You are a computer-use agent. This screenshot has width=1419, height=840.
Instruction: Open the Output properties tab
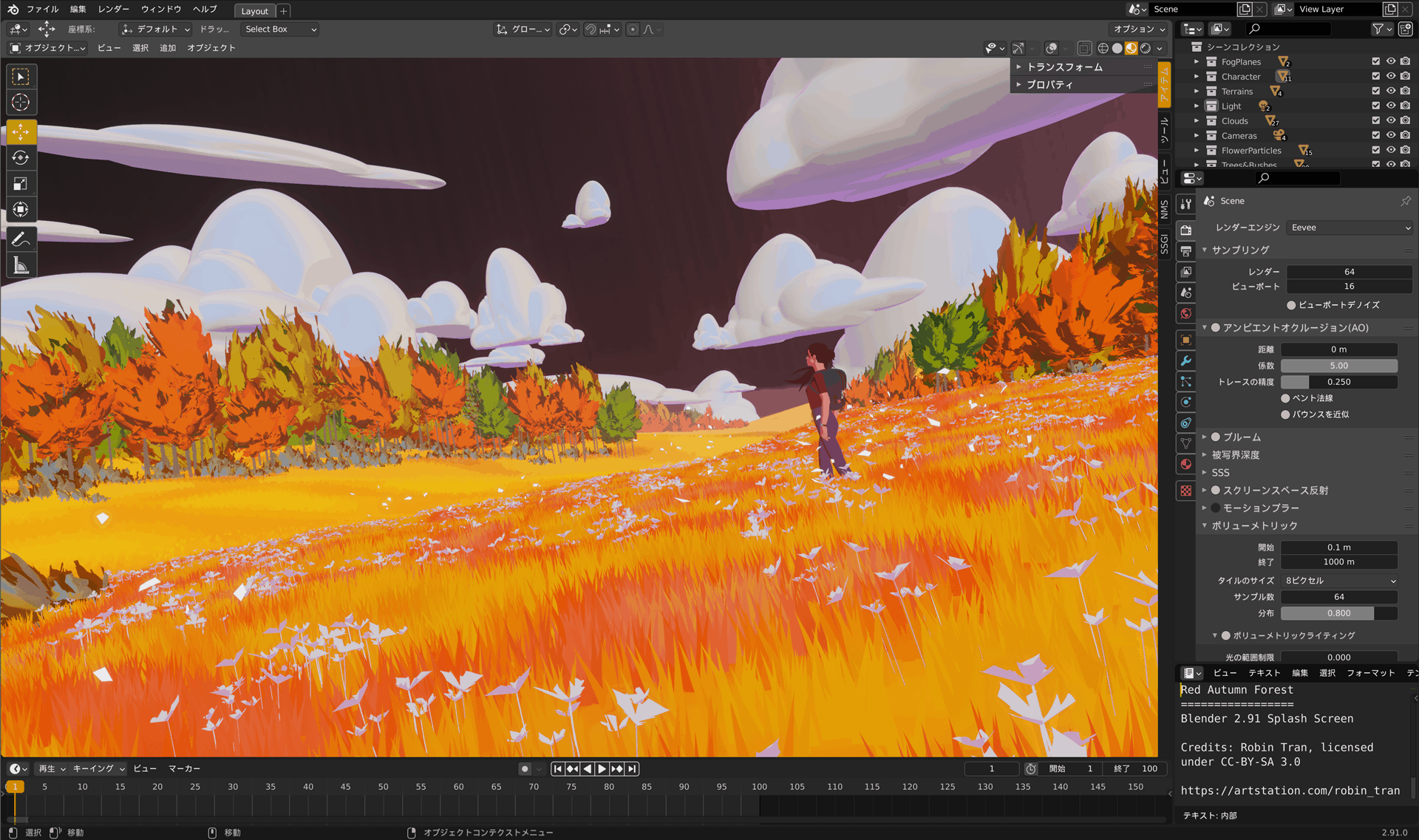pos(1185,251)
